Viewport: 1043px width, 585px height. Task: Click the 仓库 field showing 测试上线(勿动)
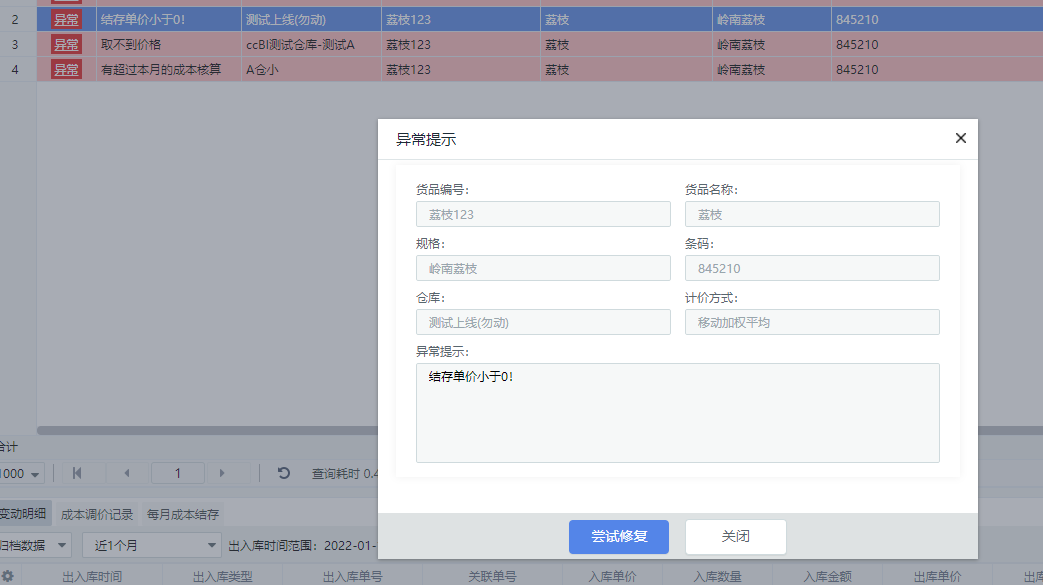click(543, 322)
